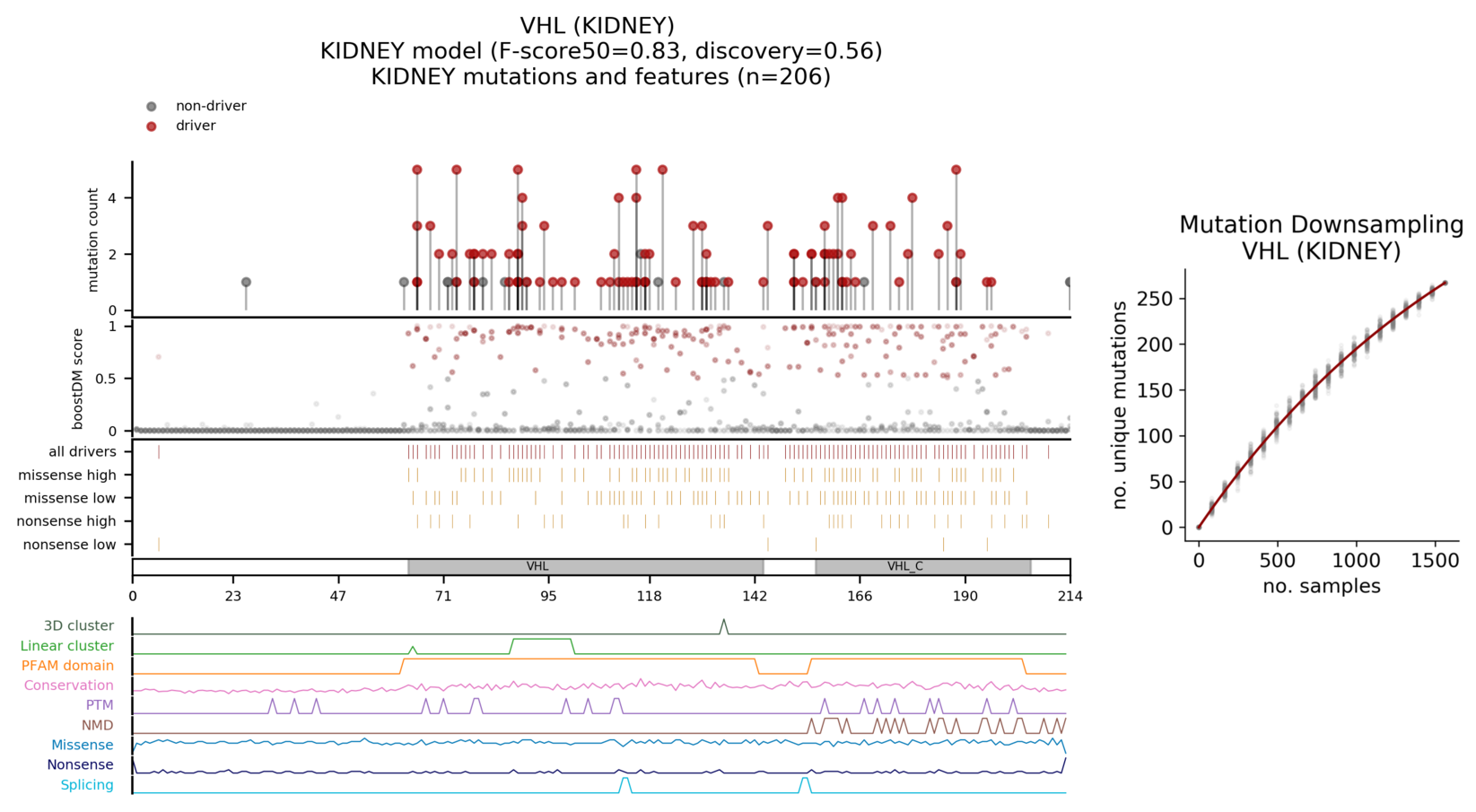Viewport: 1476px width, 812px height.
Task: Click the Mutation Downsampling chart title
Action: (1321, 237)
